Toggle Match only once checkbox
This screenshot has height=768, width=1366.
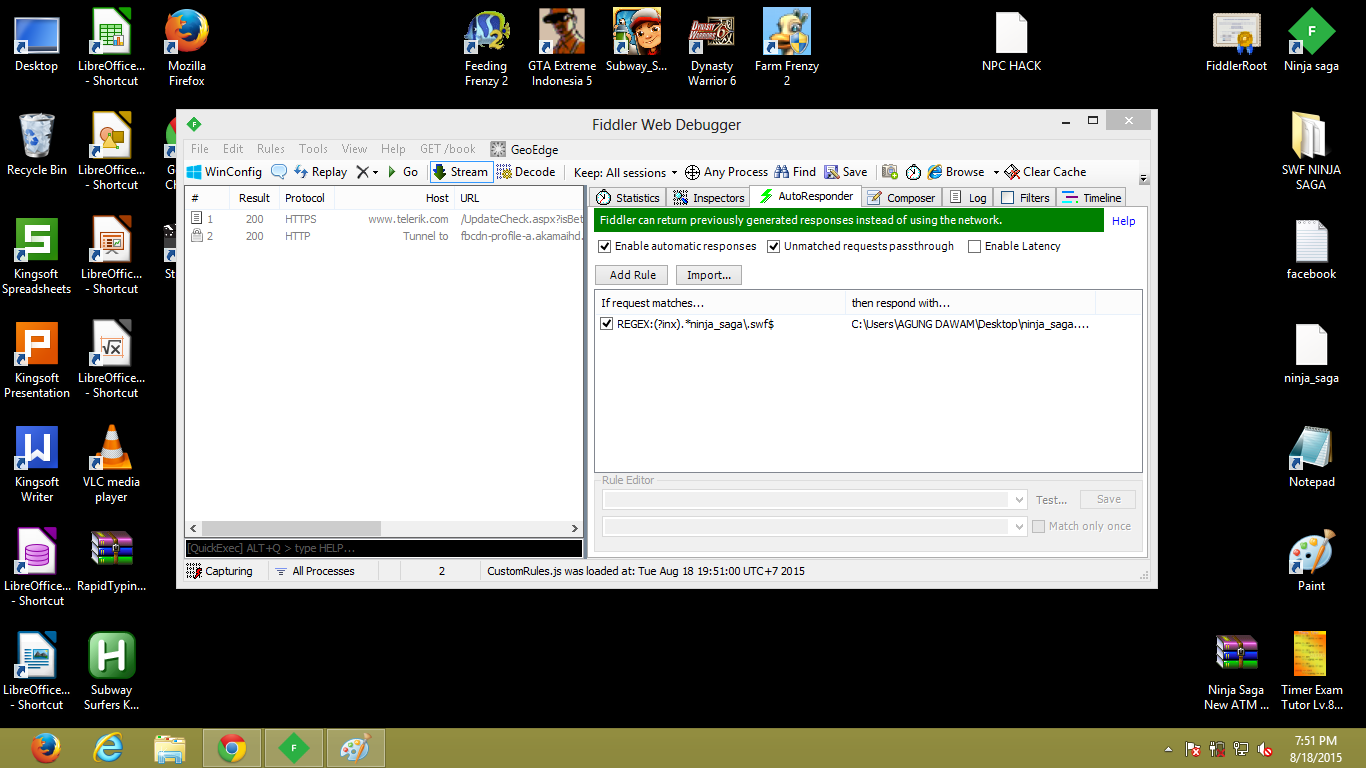point(1038,526)
